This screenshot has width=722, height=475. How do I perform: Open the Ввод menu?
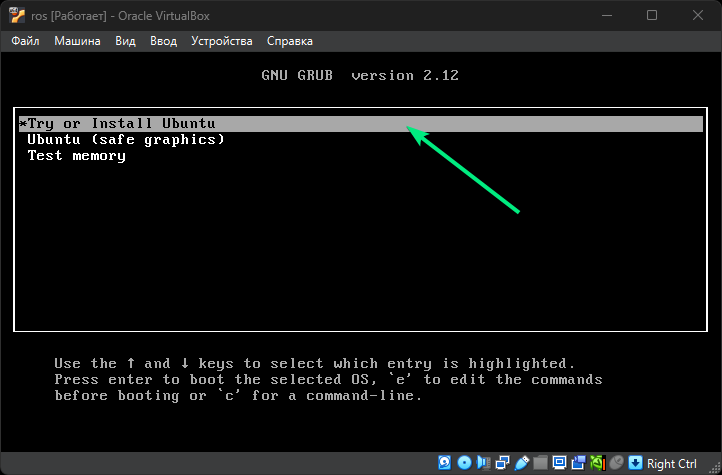163,41
